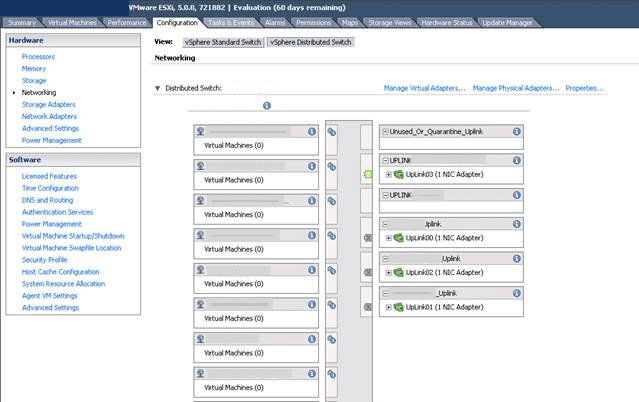The height and width of the screenshot is (402, 639).
Task: Open Storage Adapters settings
Action: 48,104
